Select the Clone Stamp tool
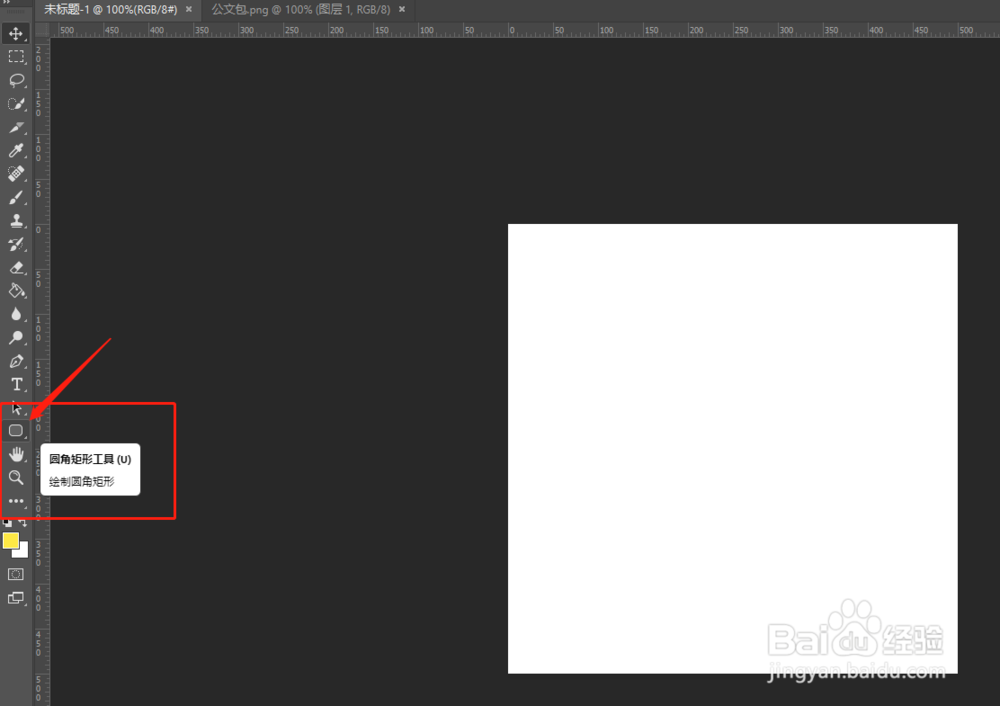The image size is (1000, 706). click(16, 221)
